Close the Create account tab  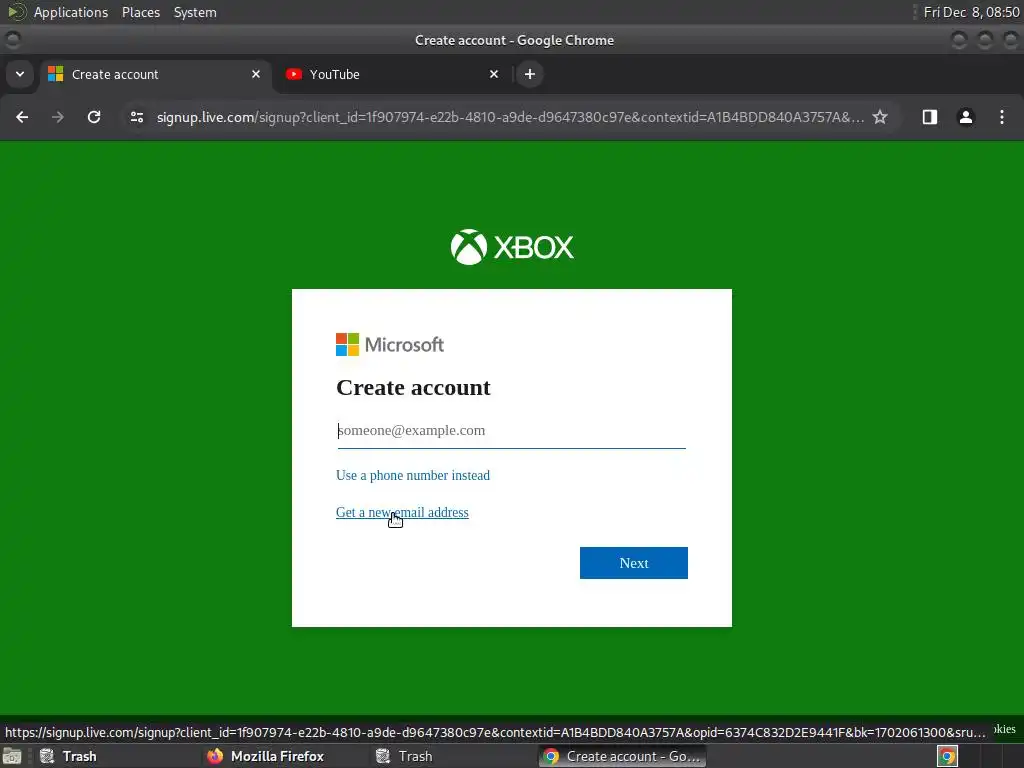256,74
